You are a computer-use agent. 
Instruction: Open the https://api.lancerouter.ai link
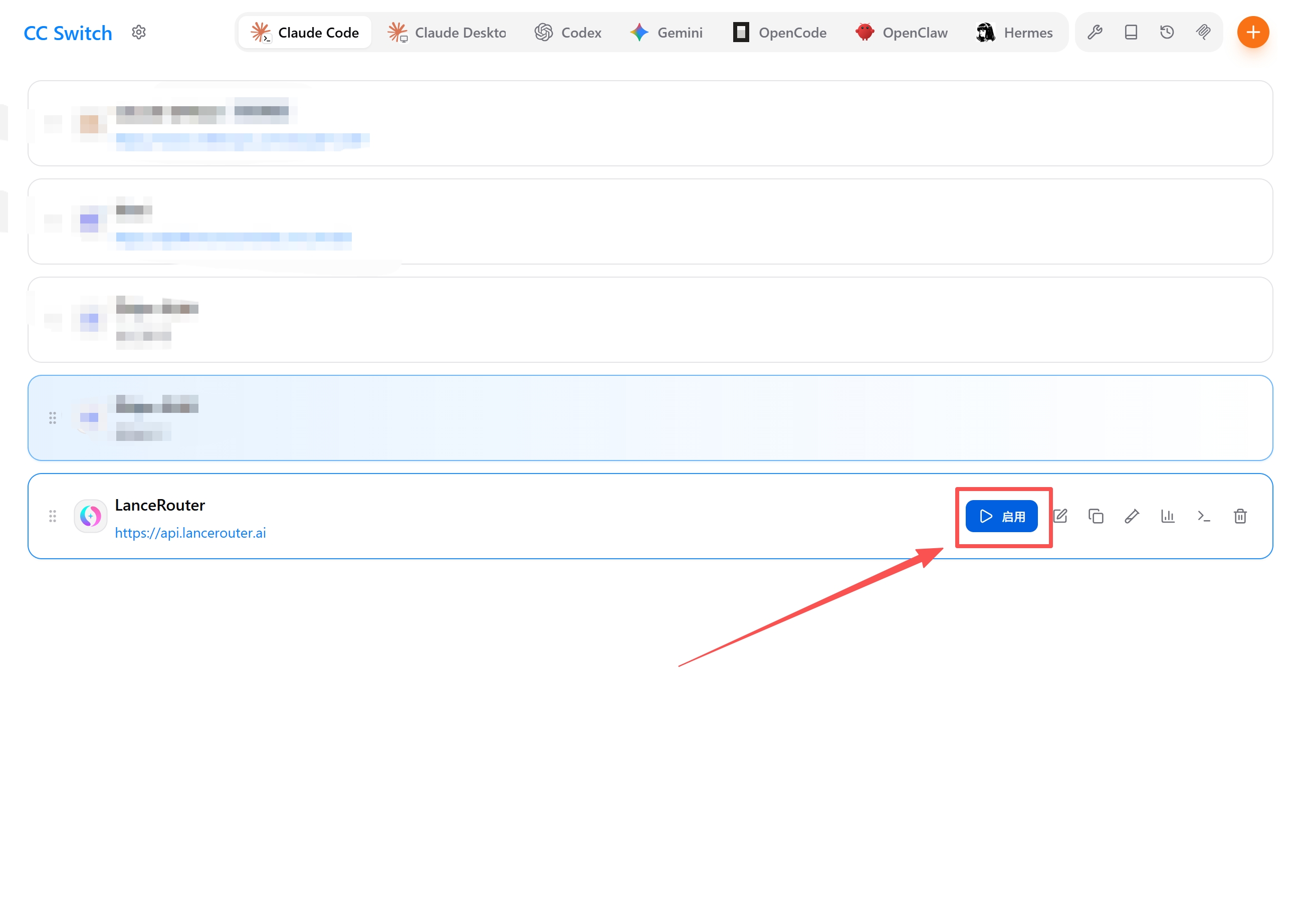tap(190, 533)
